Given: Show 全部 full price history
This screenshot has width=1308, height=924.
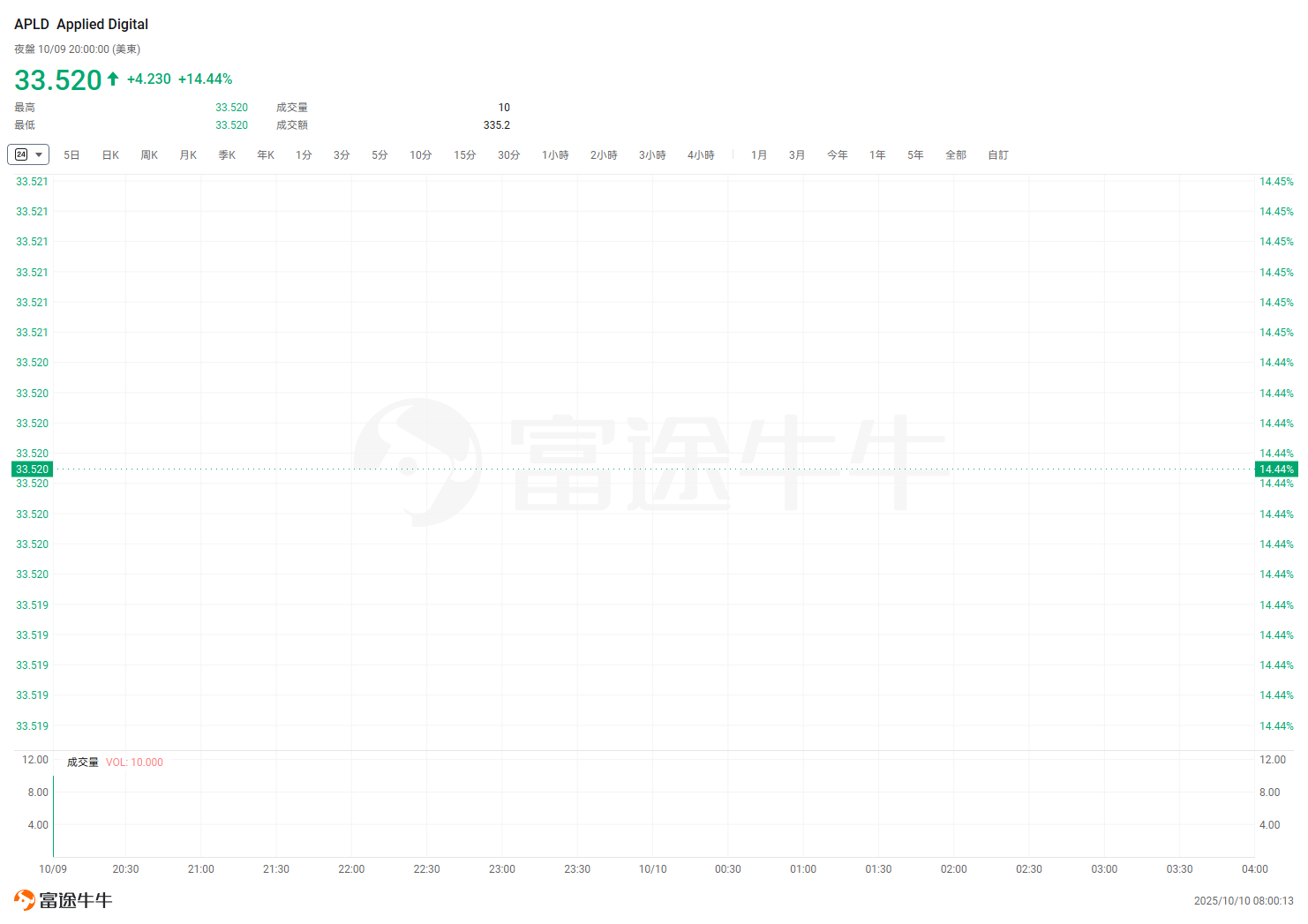Looking at the screenshot, I should 956,155.
